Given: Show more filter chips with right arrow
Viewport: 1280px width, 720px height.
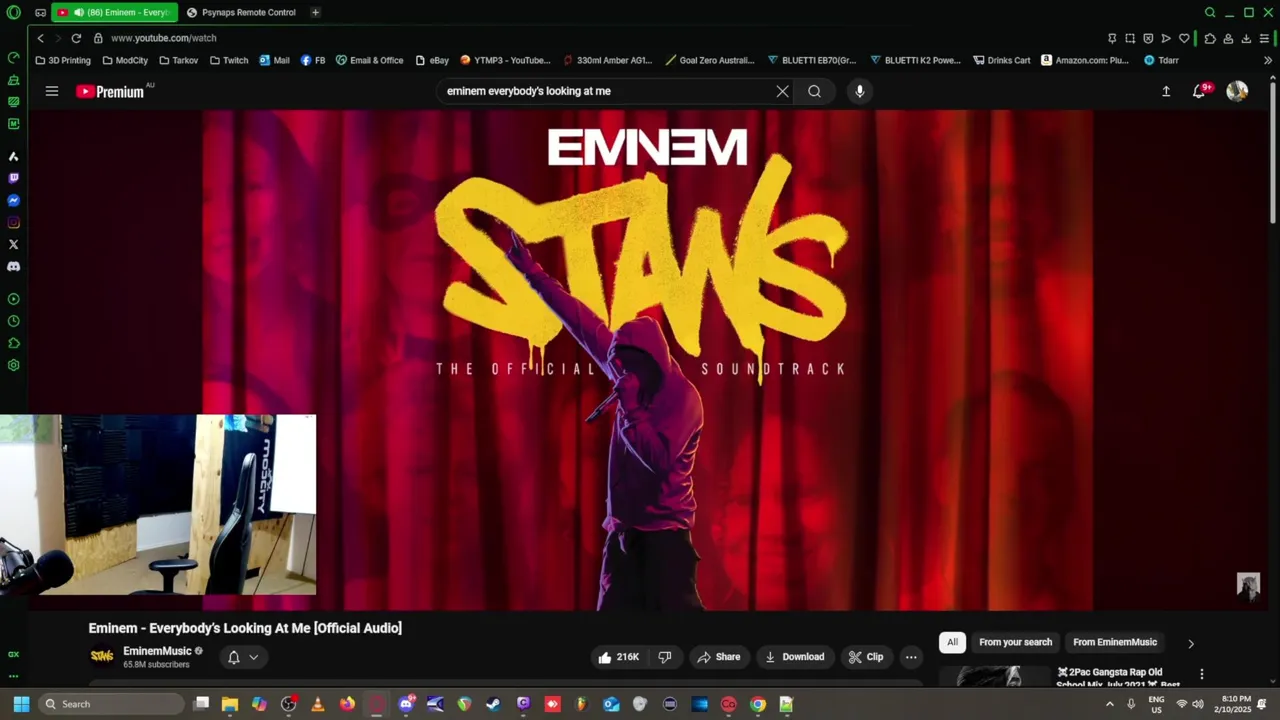Looking at the screenshot, I should click(1190, 643).
